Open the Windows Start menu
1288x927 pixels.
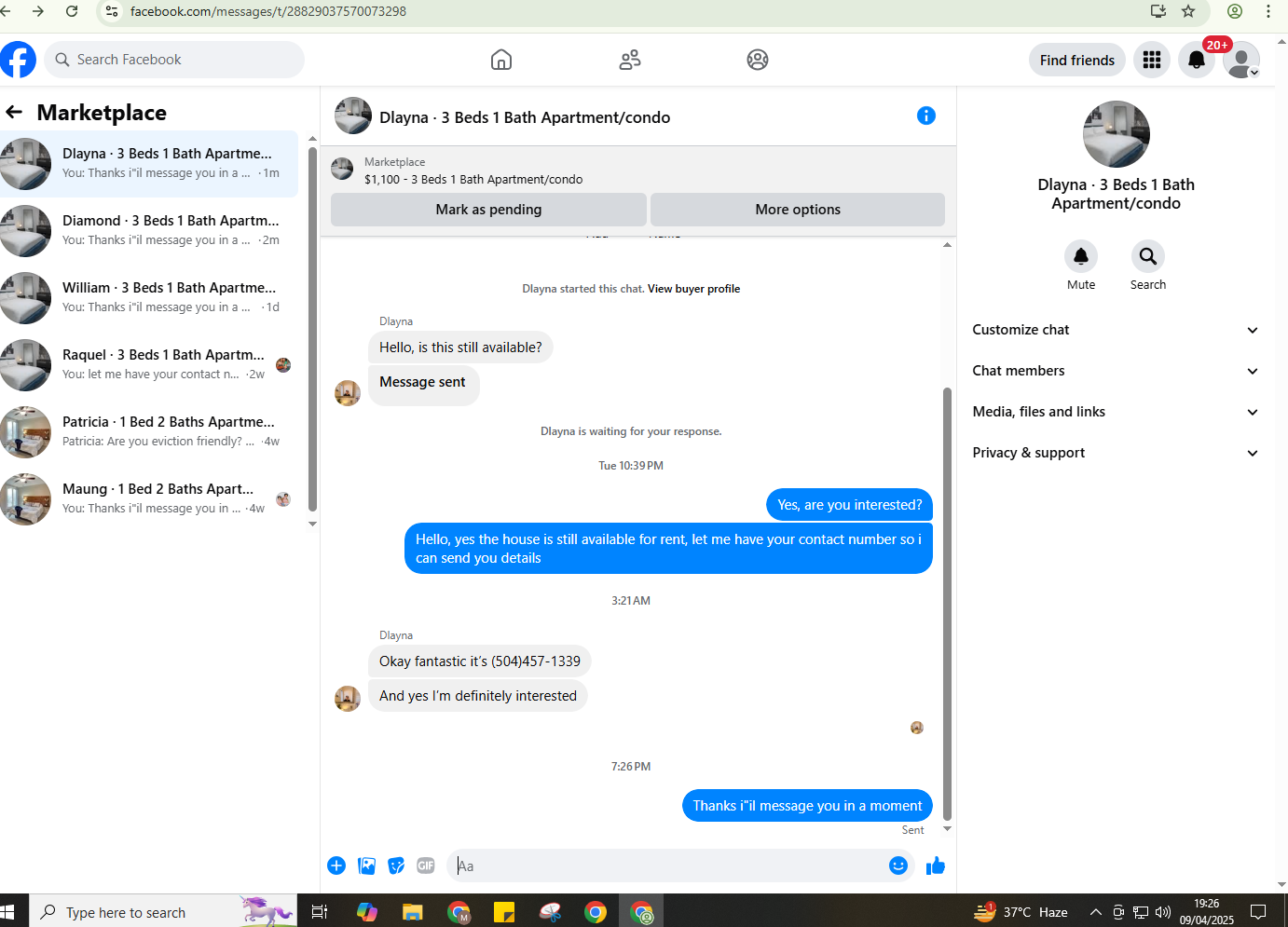8,911
